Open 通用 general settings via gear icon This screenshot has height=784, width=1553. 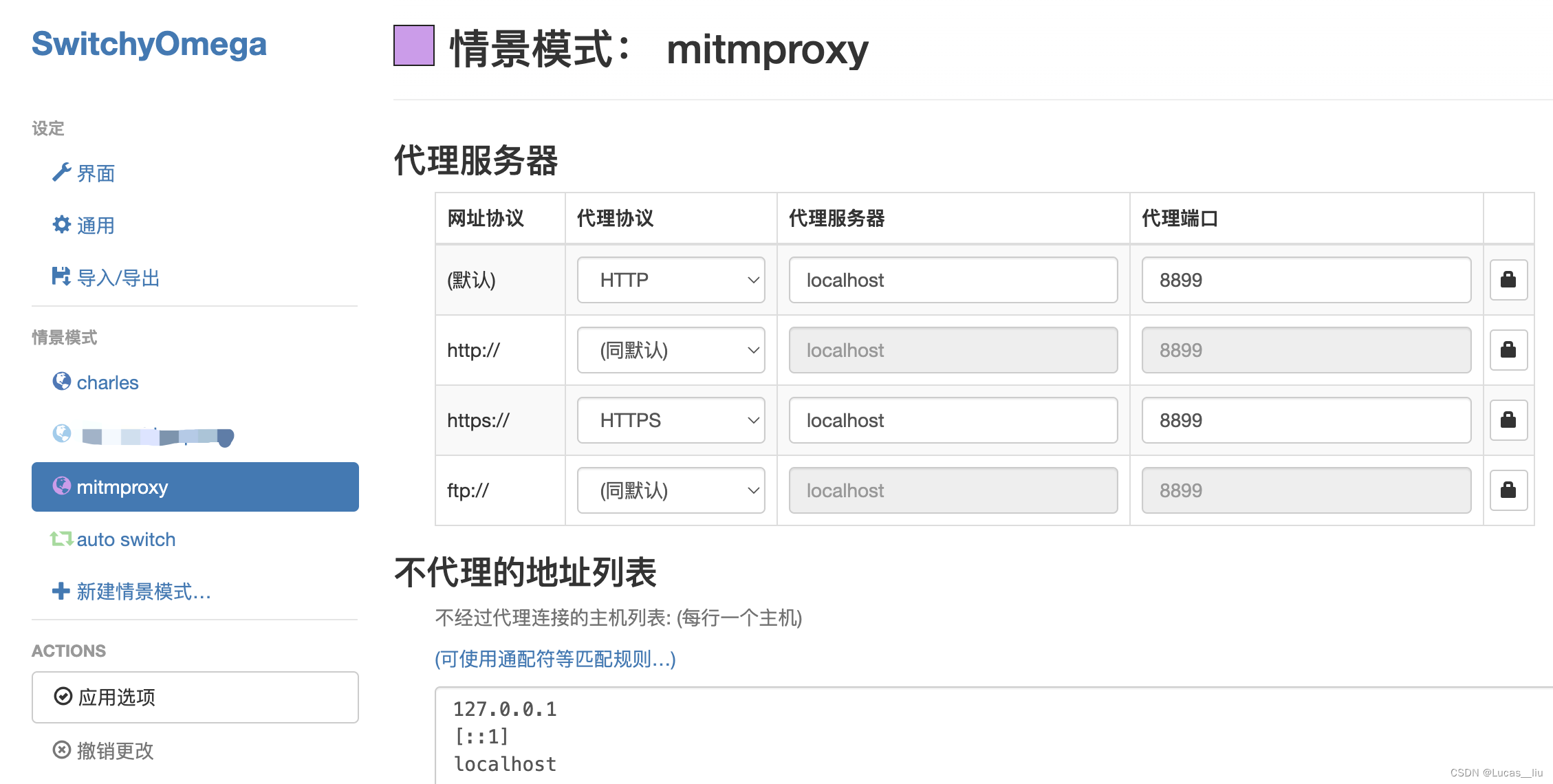[61, 224]
